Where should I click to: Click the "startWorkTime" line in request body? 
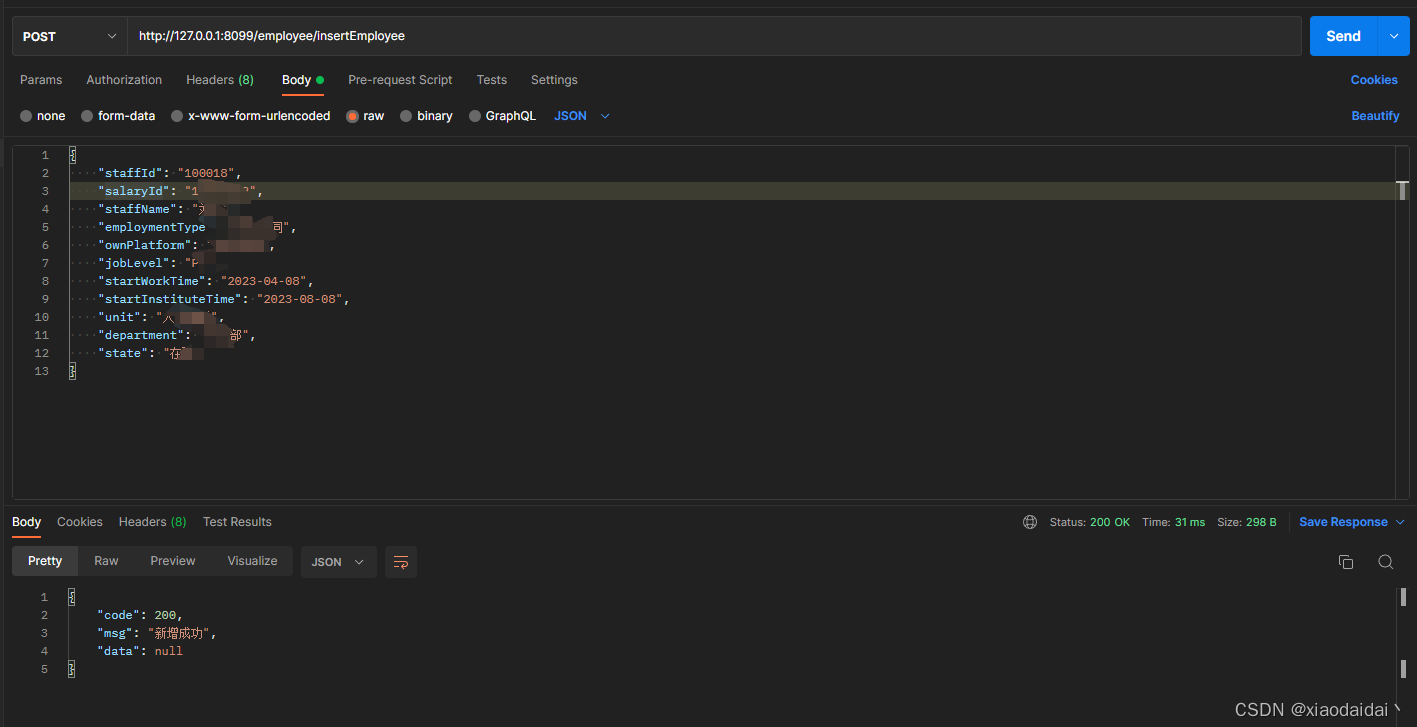[x=206, y=281]
